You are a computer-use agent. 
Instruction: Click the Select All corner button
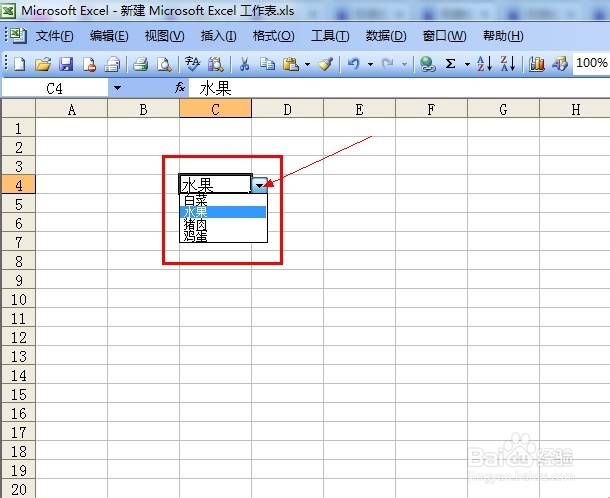pyautogui.click(x=18, y=108)
